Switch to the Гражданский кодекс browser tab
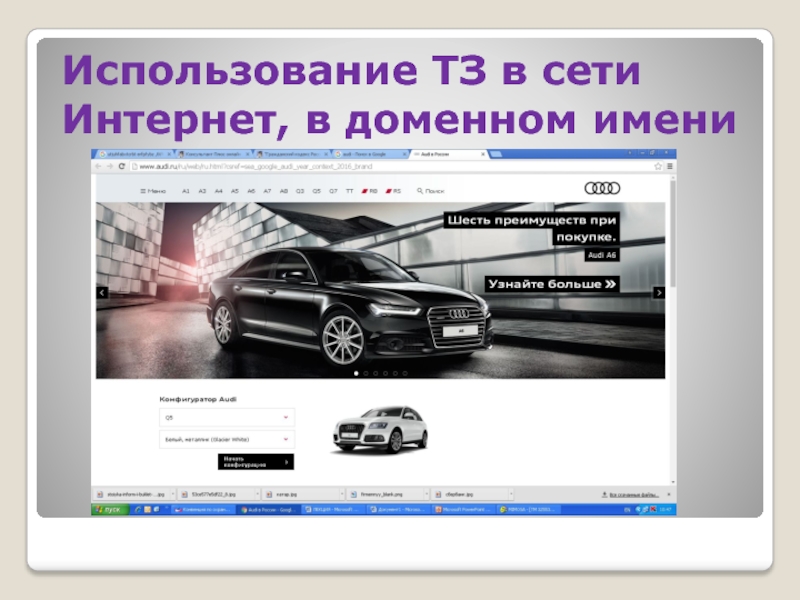Screen dimensions: 800x600 pos(291,154)
